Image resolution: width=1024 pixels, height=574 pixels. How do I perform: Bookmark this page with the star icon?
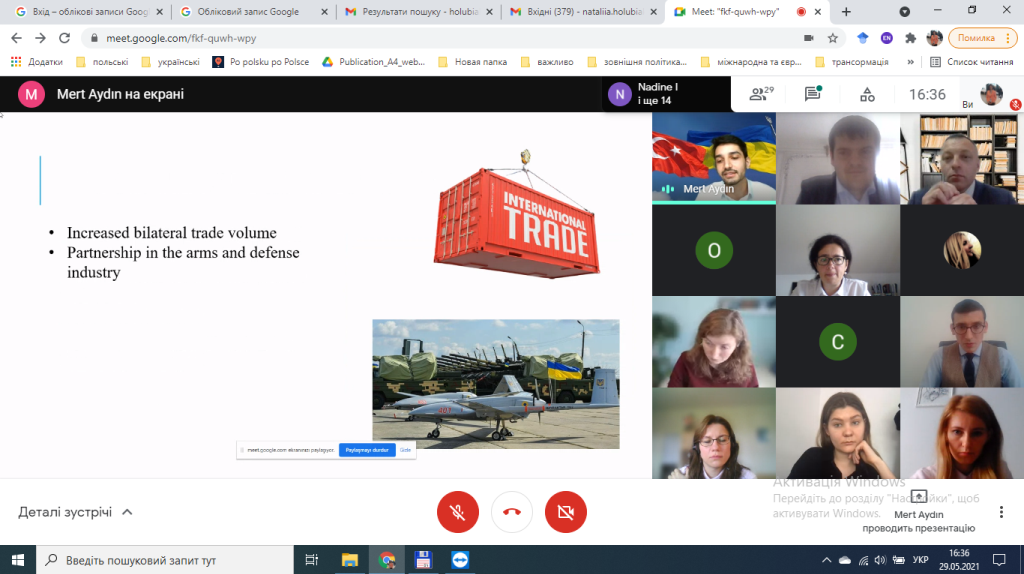point(832,38)
